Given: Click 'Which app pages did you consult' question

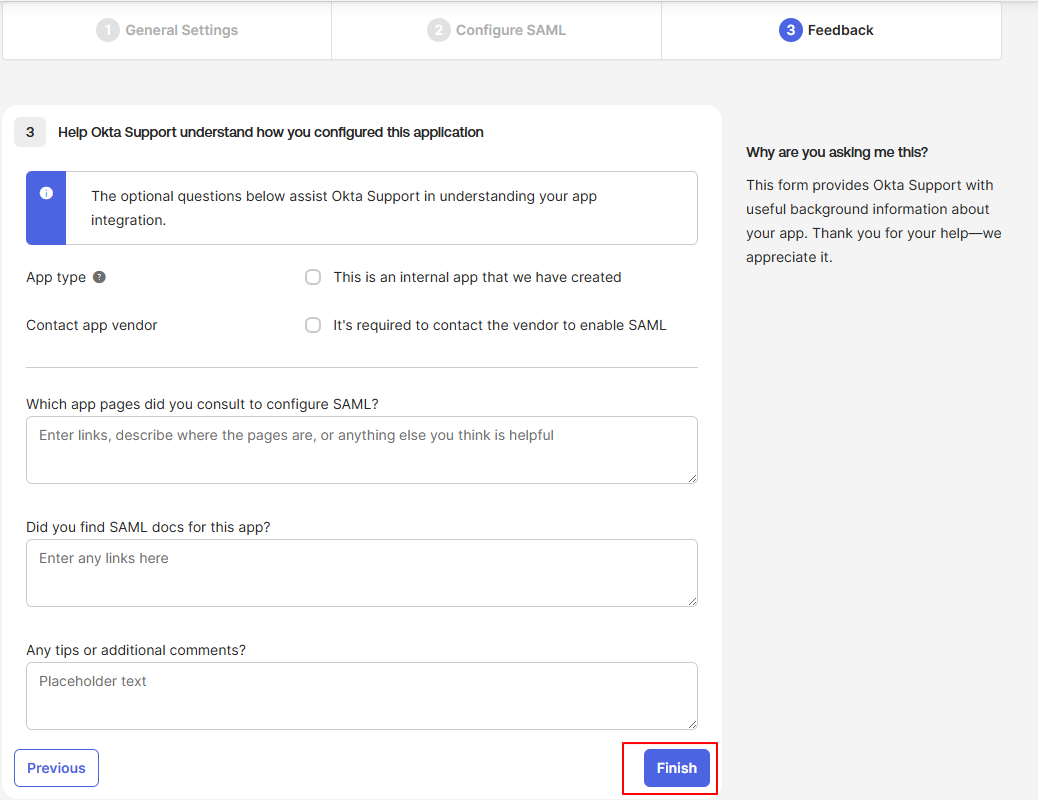Looking at the screenshot, I should click(x=203, y=404).
